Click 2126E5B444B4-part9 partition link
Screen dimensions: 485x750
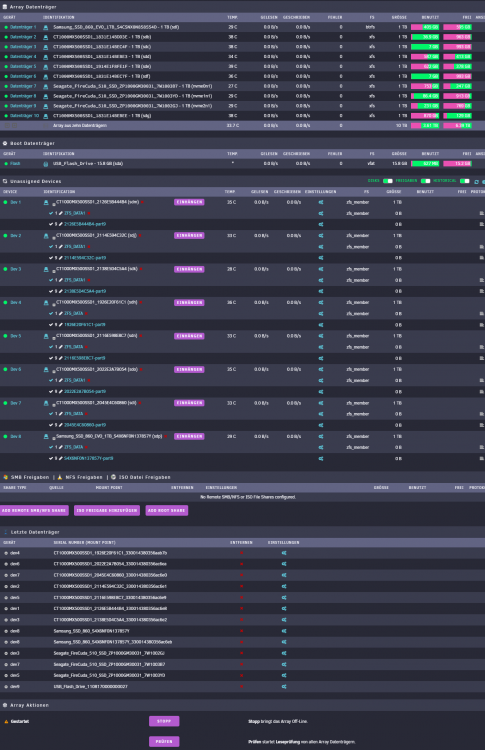point(85,224)
